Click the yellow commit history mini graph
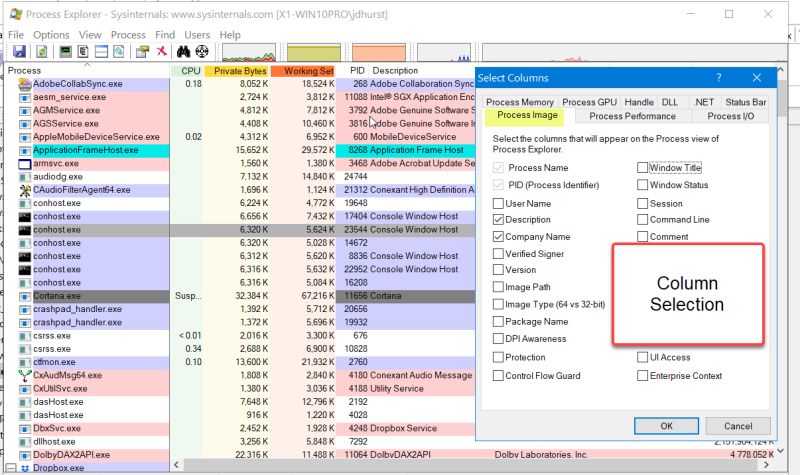 coord(314,53)
